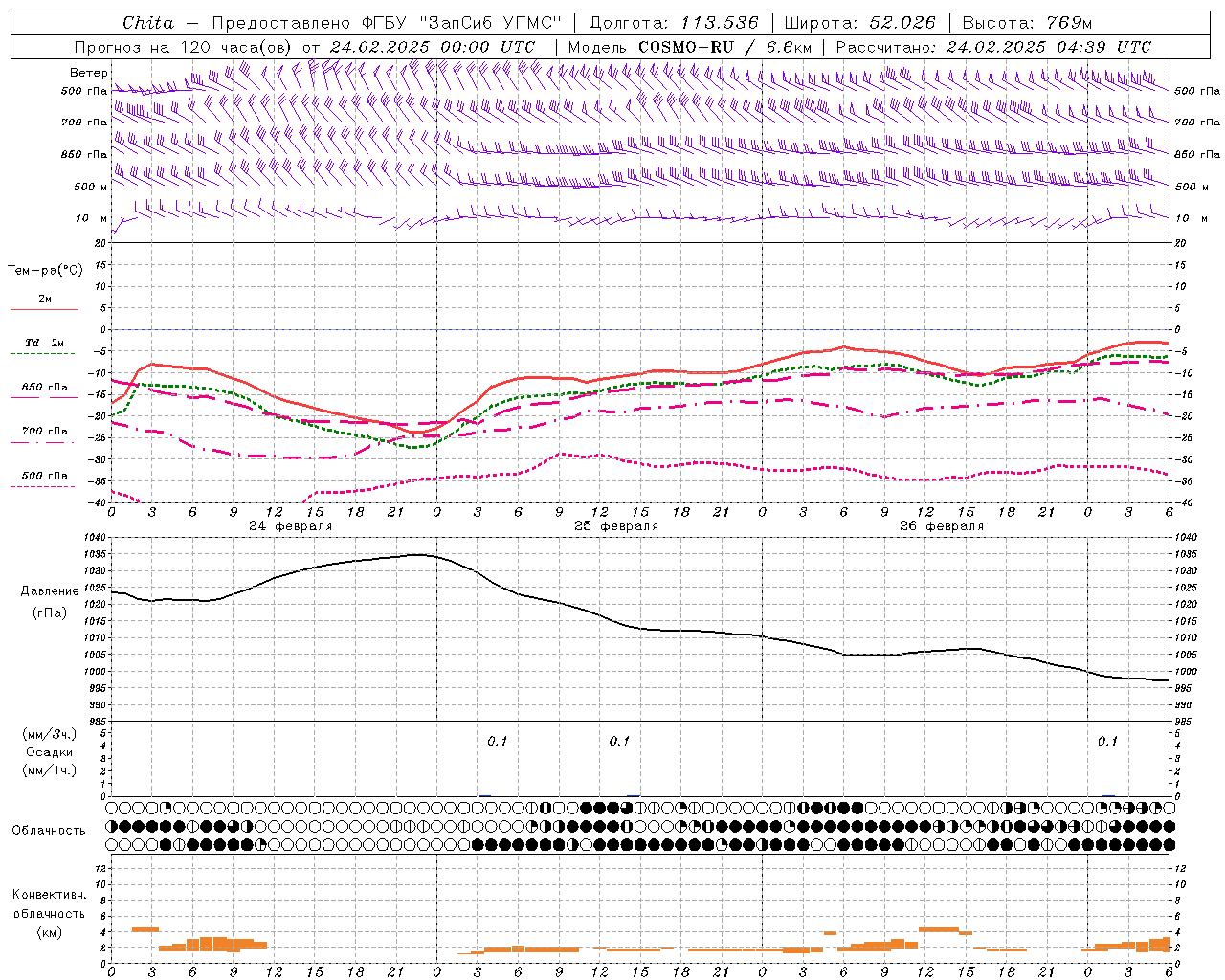The image size is (1225, 980).
Task: Click the "Рассчитано: 24.02.2025 04:39 UTC" text
Action: [x=993, y=47]
